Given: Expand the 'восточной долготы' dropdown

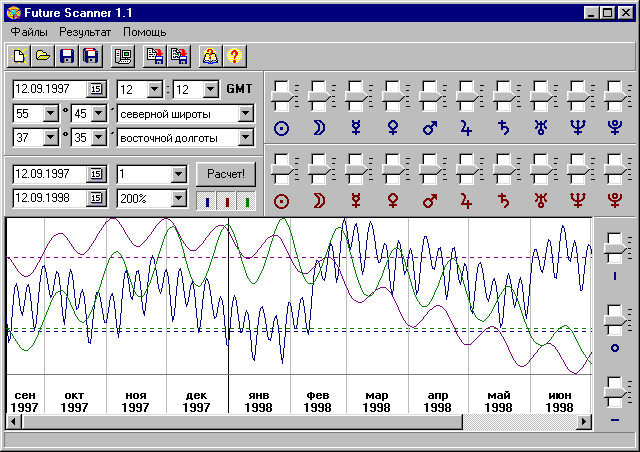Looking at the screenshot, I should click(x=245, y=138).
